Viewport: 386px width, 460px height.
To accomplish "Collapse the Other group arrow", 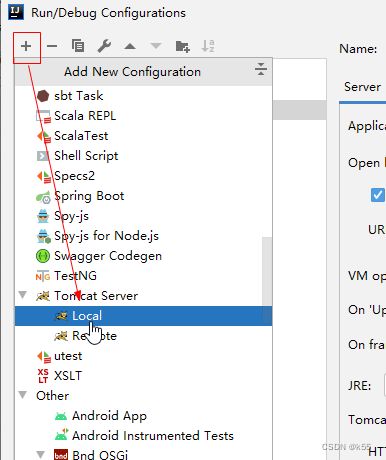I will [23, 395].
